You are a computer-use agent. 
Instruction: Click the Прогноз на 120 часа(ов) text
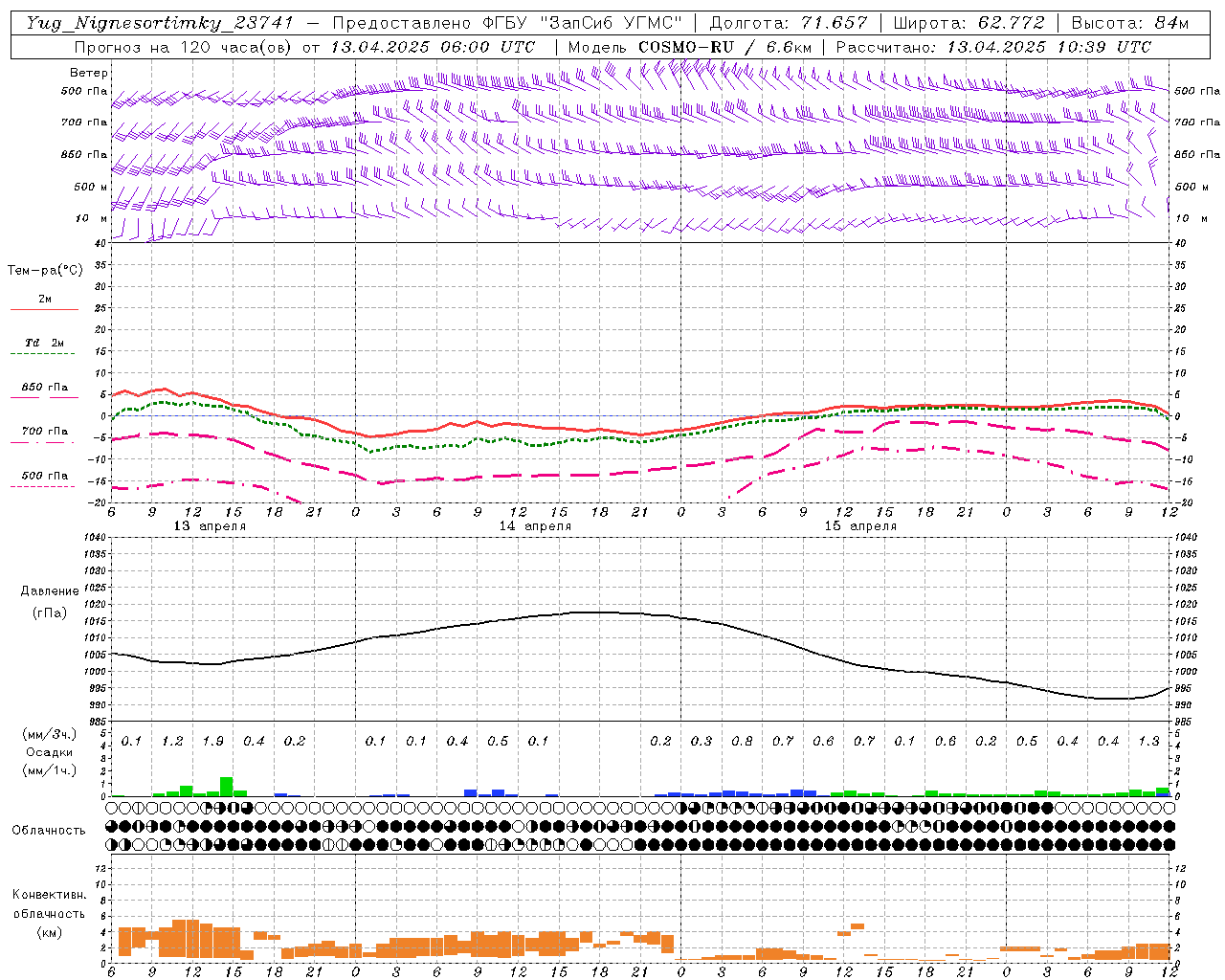(184, 47)
